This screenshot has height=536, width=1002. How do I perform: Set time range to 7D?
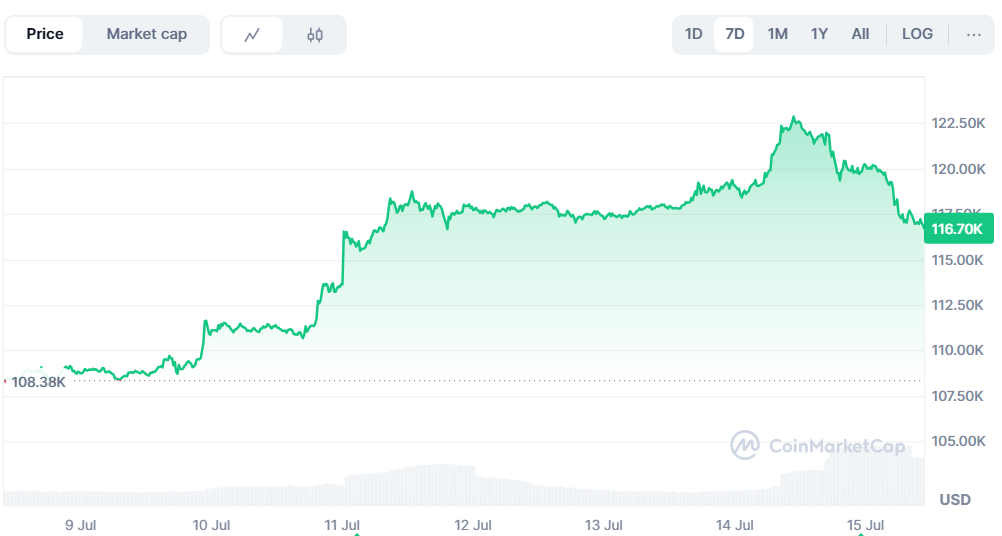pyautogui.click(x=735, y=34)
